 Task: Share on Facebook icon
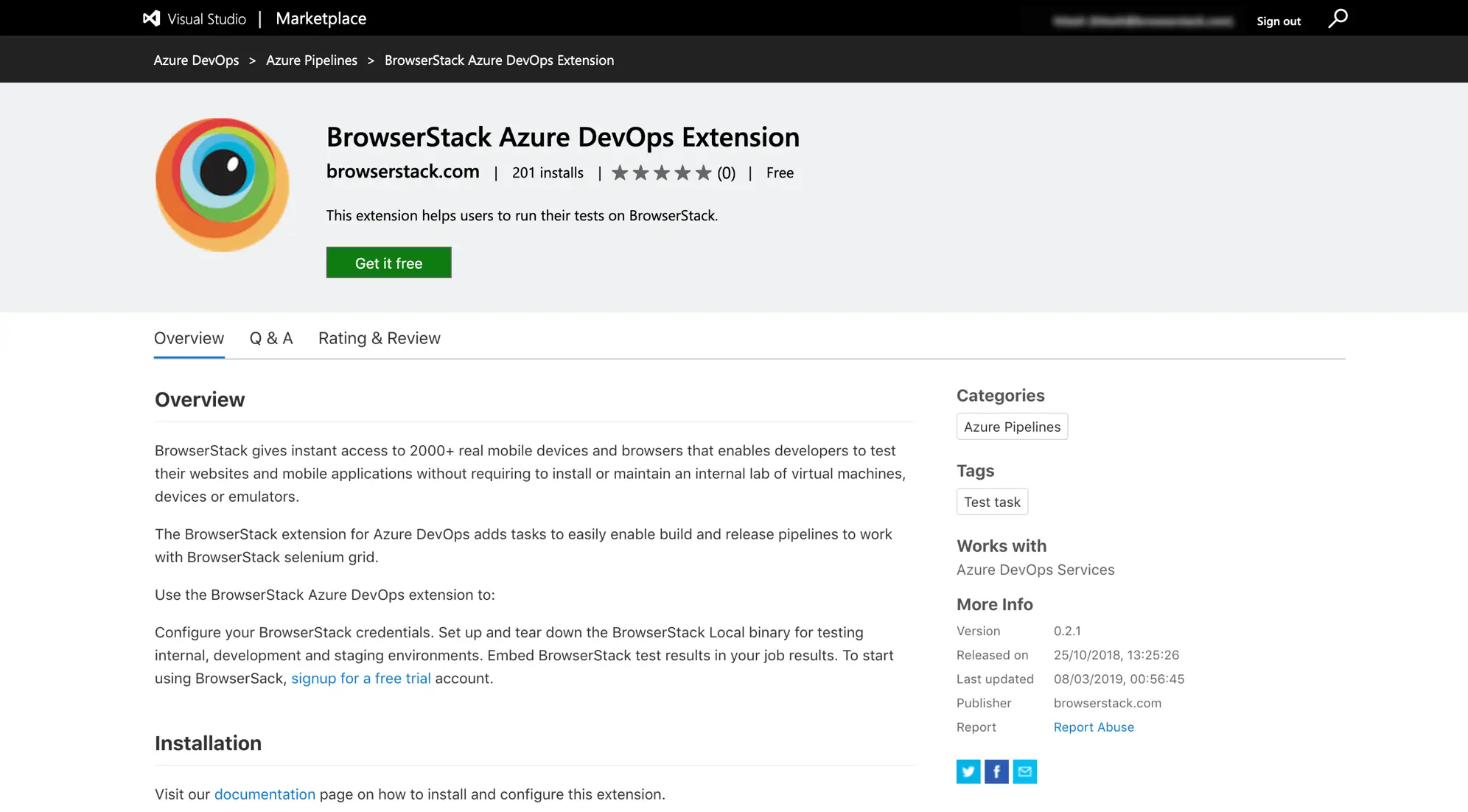click(x=996, y=771)
